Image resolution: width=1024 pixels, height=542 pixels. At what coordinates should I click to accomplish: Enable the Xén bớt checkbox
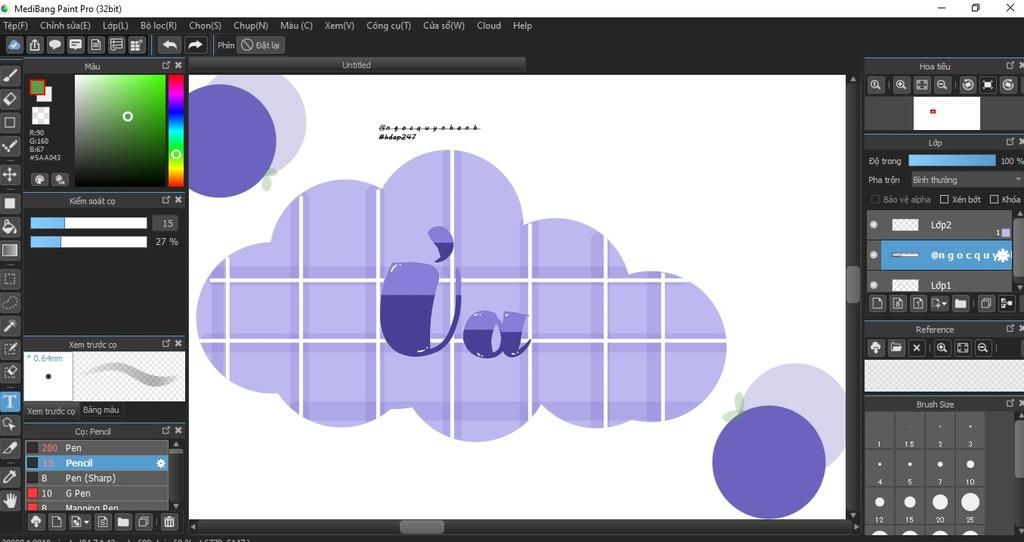(944, 199)
